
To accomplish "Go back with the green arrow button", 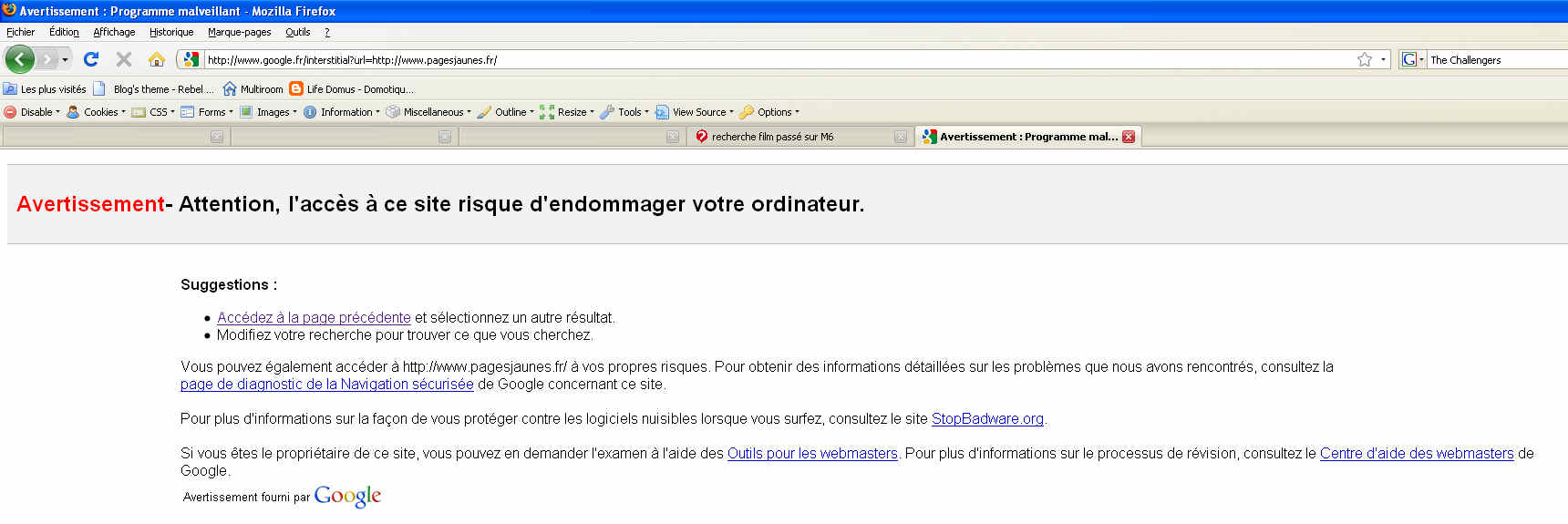I will (x=19, y=59).
